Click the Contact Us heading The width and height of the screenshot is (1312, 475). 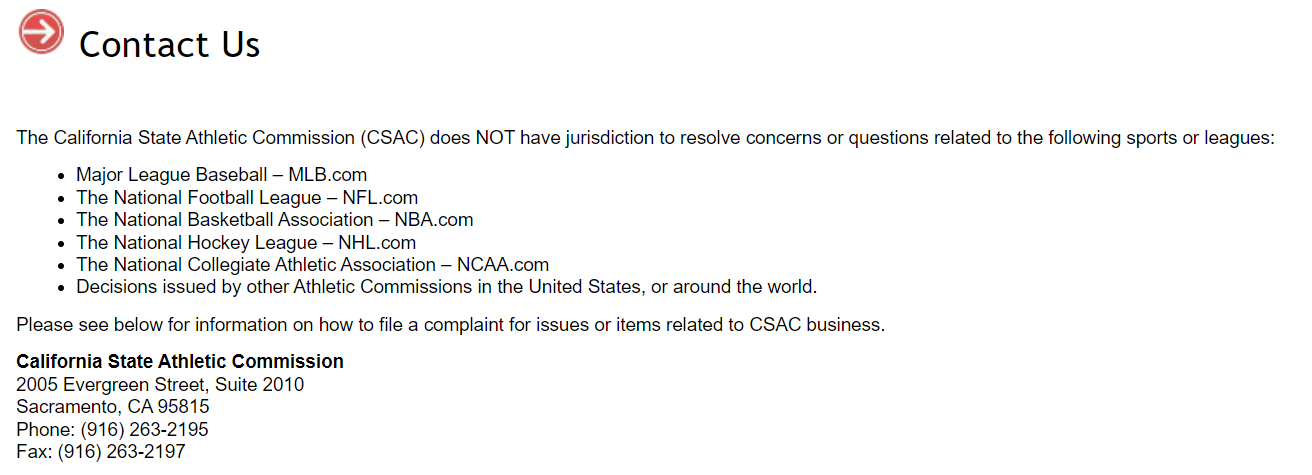pyautogui.click(x=169, y=45)
